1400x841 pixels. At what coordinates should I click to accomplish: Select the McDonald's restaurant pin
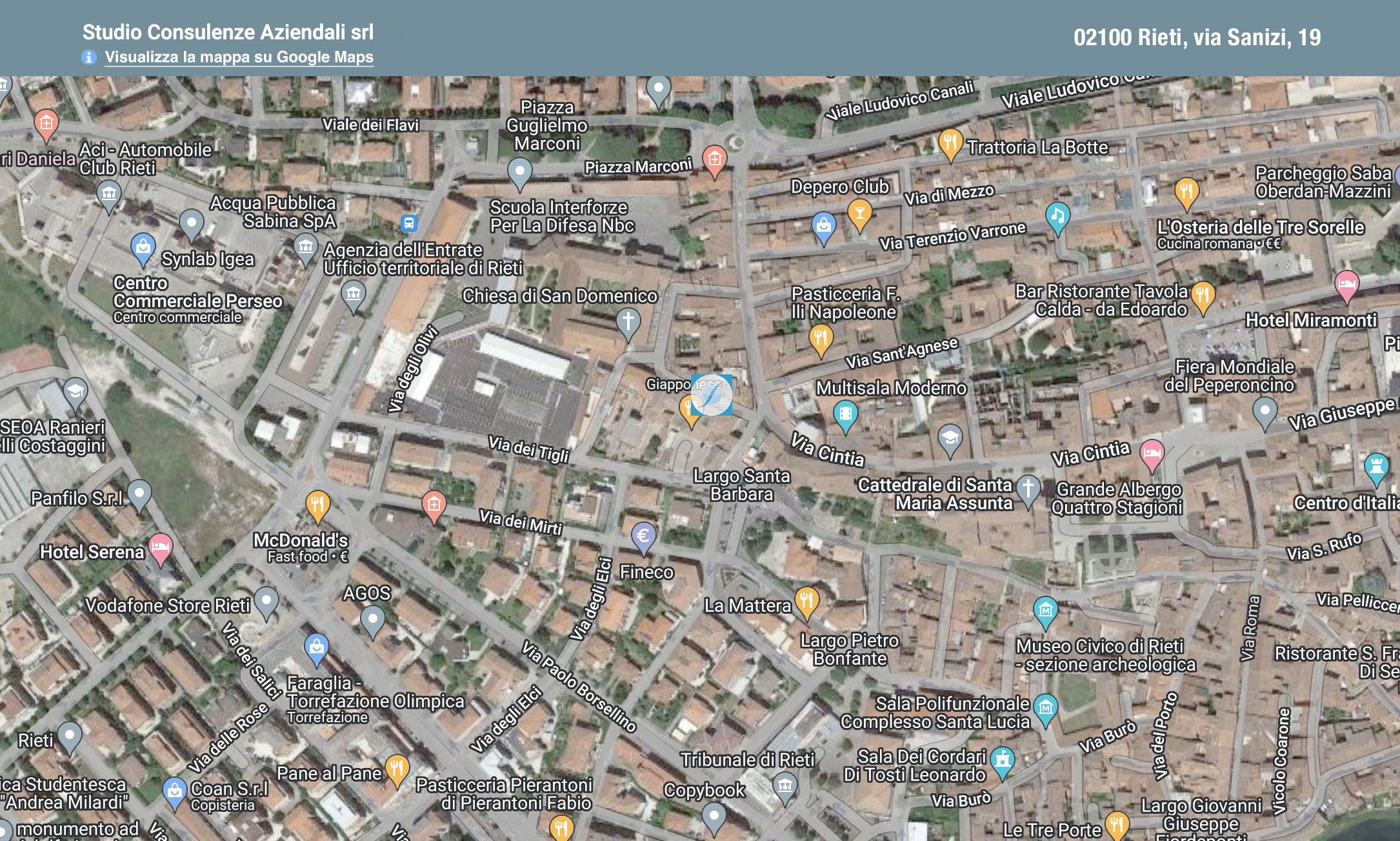tap(317, 506)
